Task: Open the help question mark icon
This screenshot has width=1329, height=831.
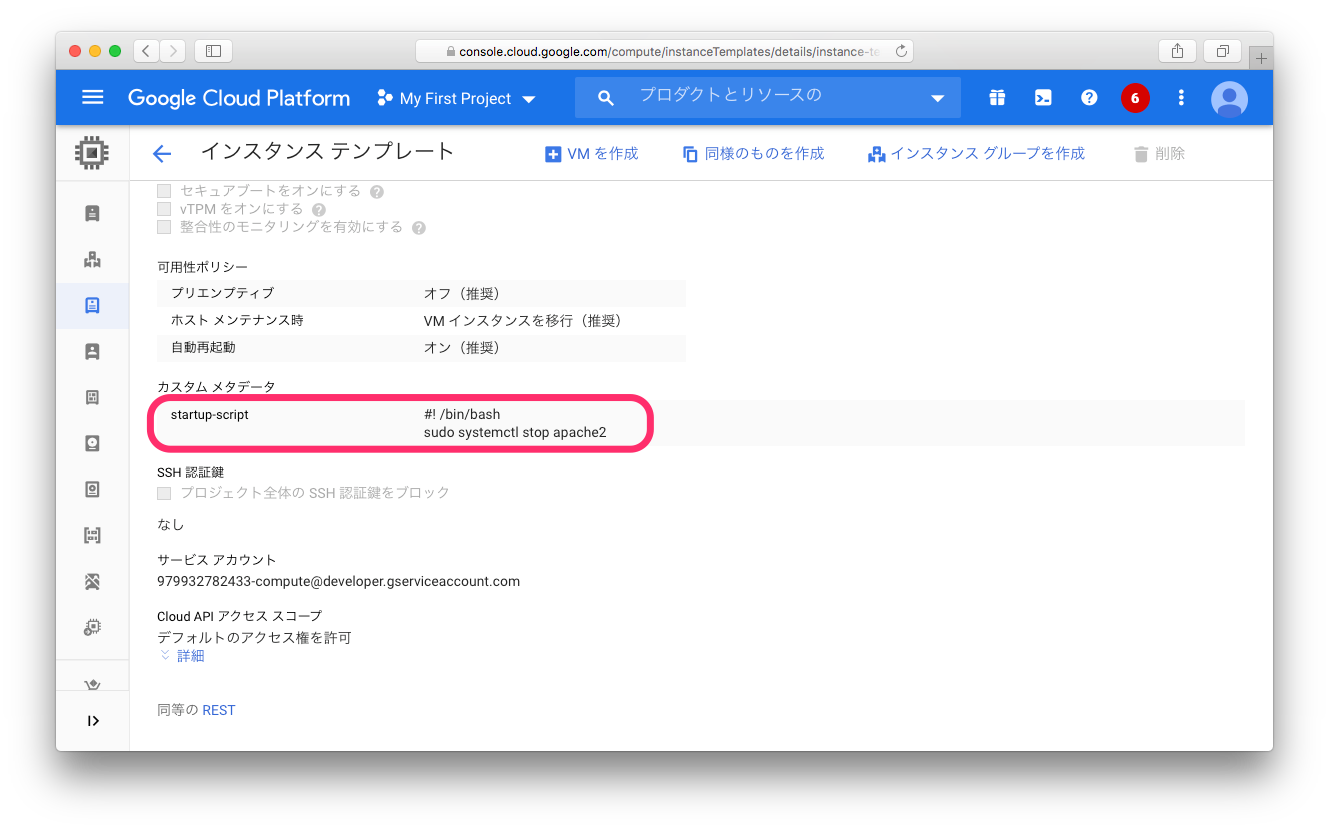Action: (x=1089, y=97)
